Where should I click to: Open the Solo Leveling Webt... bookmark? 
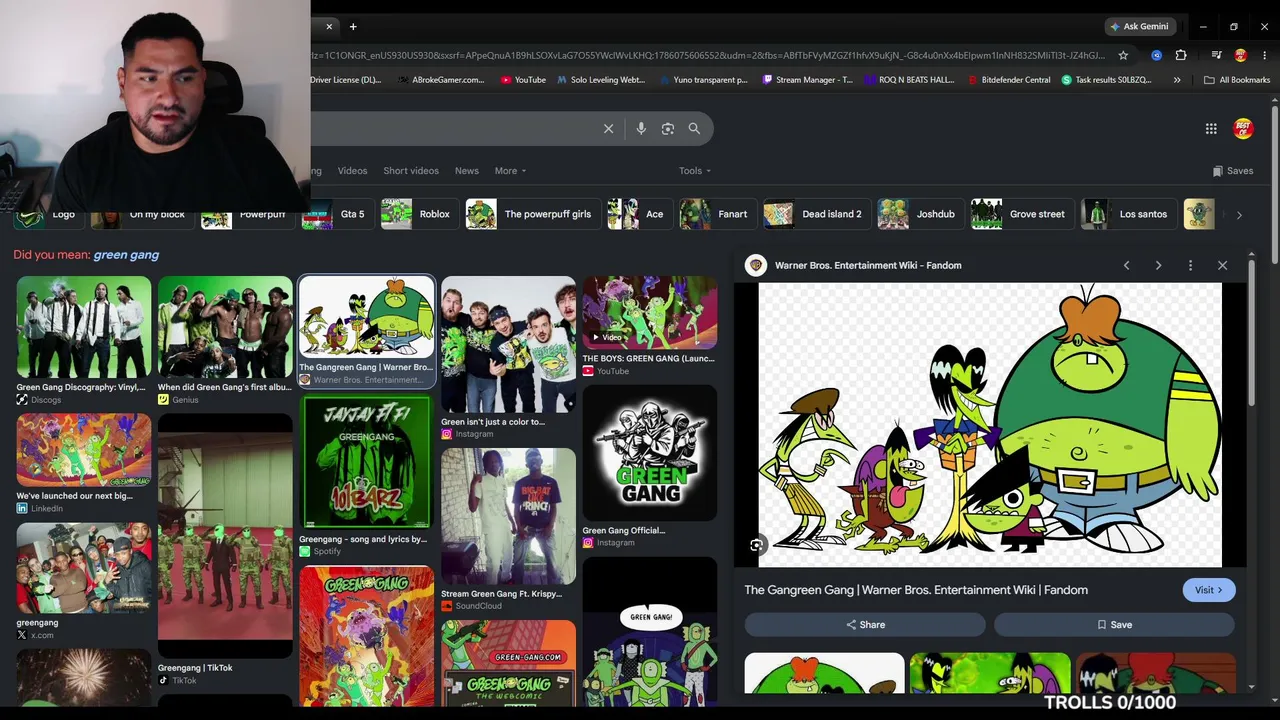tap(601, 80)
